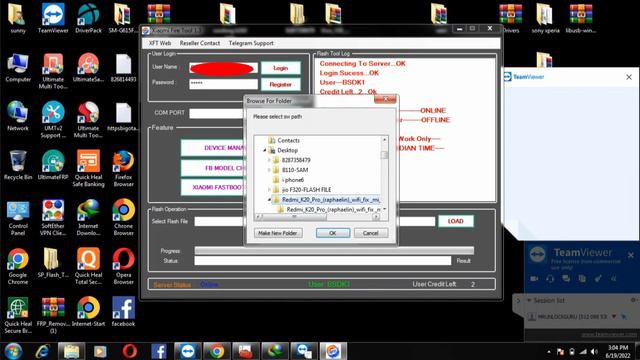
Task: Open the facebook desktop shortcut
Action: [x=123, y=312]
